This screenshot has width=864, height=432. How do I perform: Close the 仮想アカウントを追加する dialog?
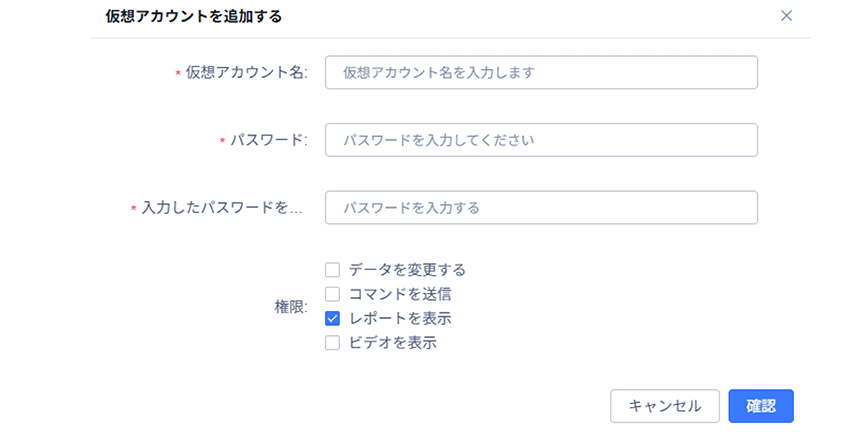[x=786, y=15]
